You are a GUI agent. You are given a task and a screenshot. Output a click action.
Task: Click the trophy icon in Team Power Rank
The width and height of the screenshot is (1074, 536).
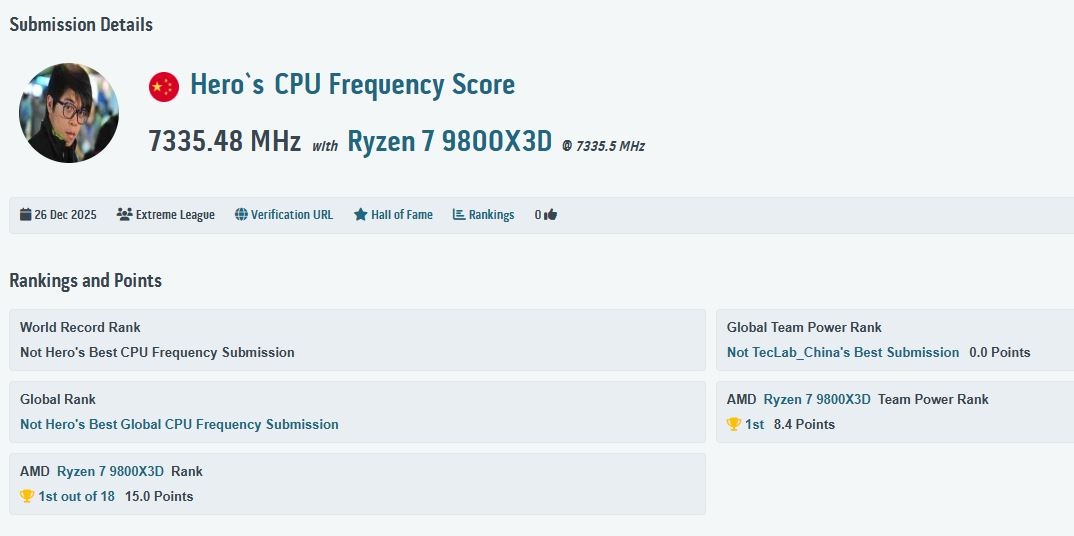734,424
